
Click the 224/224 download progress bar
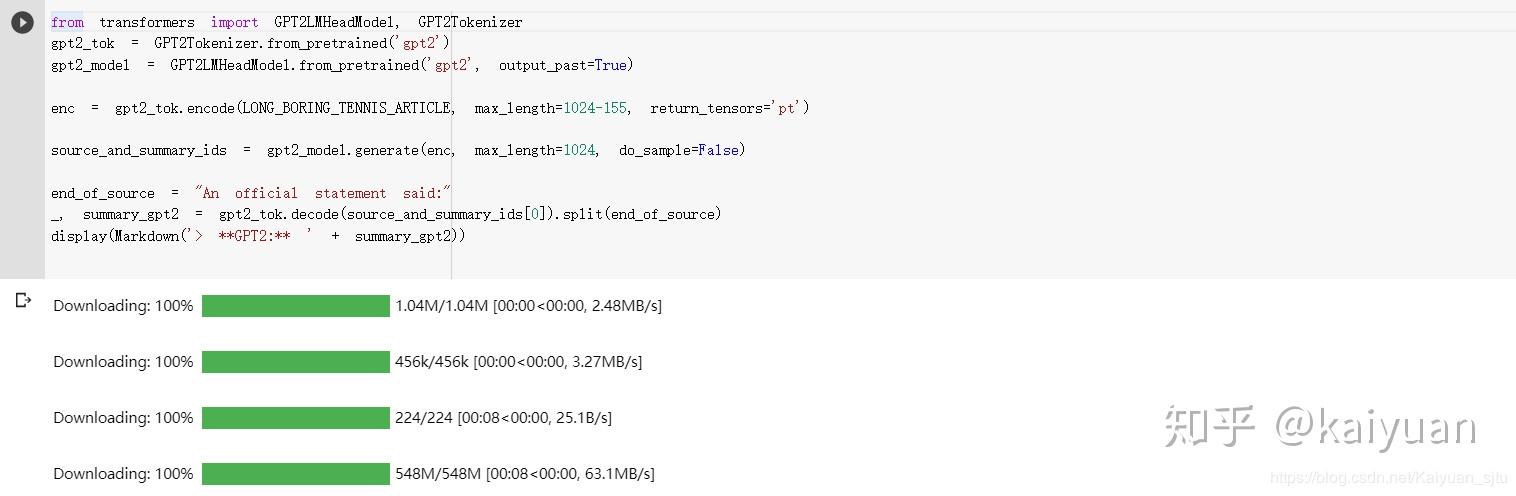295,418
